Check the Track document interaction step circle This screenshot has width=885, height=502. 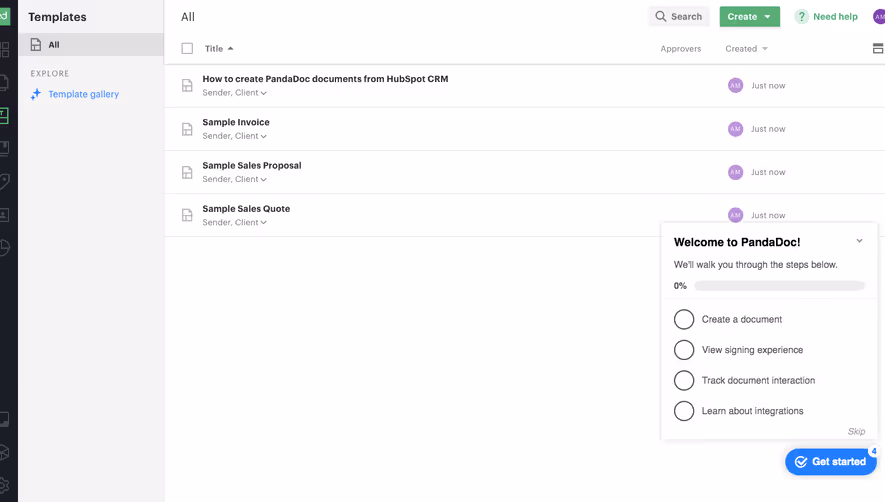point(684,380)
